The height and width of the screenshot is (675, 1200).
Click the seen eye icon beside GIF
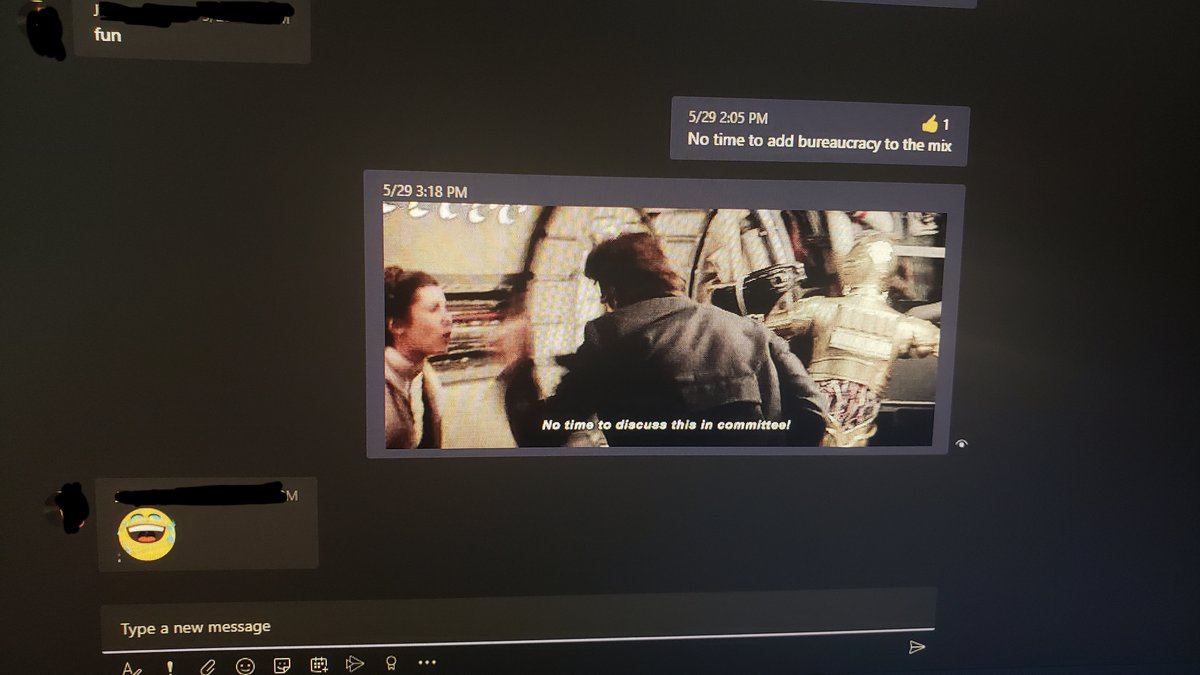[961, 443]
